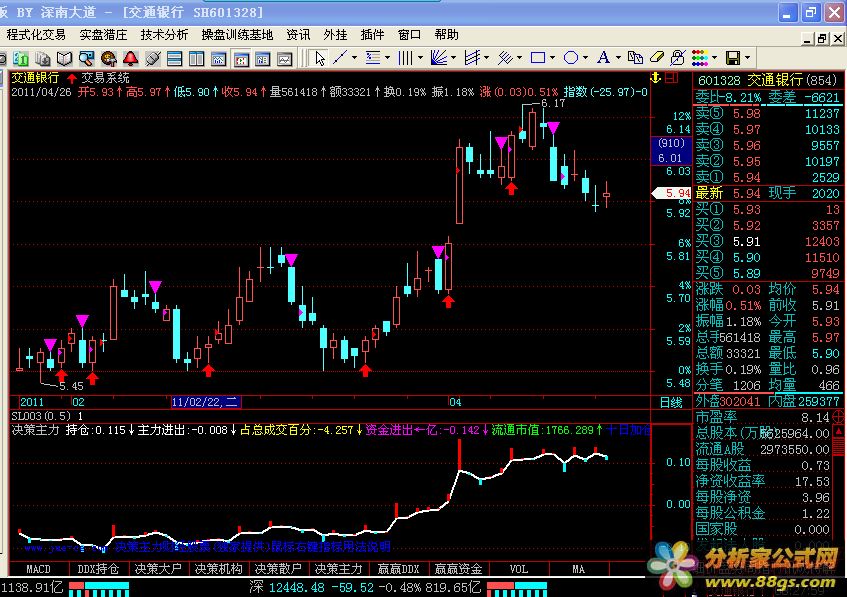Viewport: 847px width, 597px height.
Task: Switch to the DDX持仓 indicator tab
Action: [98, 569]
